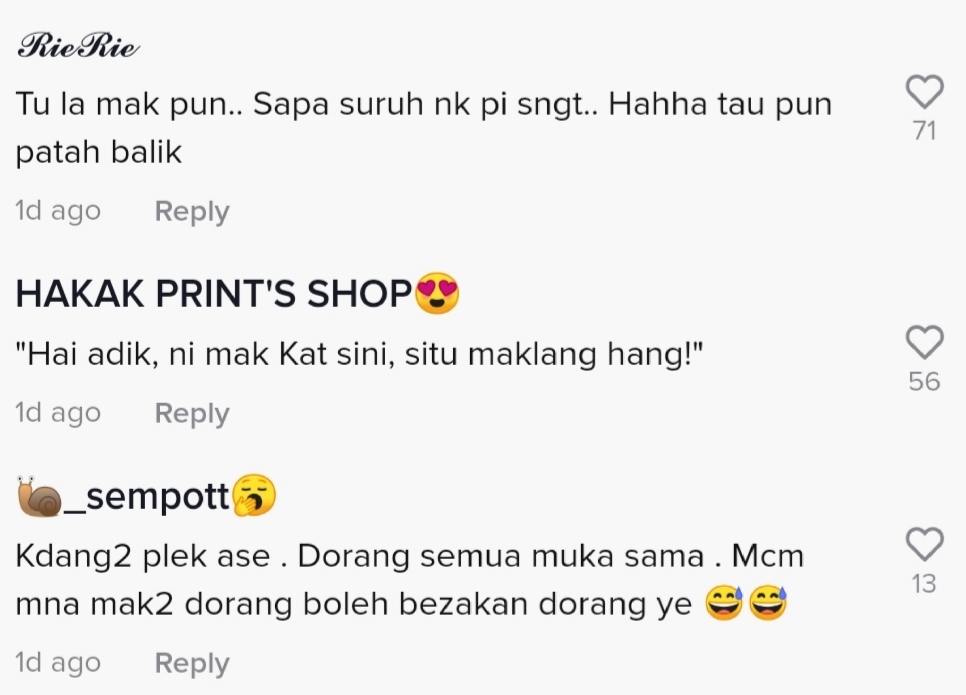Select comment text 'Kdang2 plek ase'
The width and height of the screenshot is (966, 695).
(x=143, y=556)
